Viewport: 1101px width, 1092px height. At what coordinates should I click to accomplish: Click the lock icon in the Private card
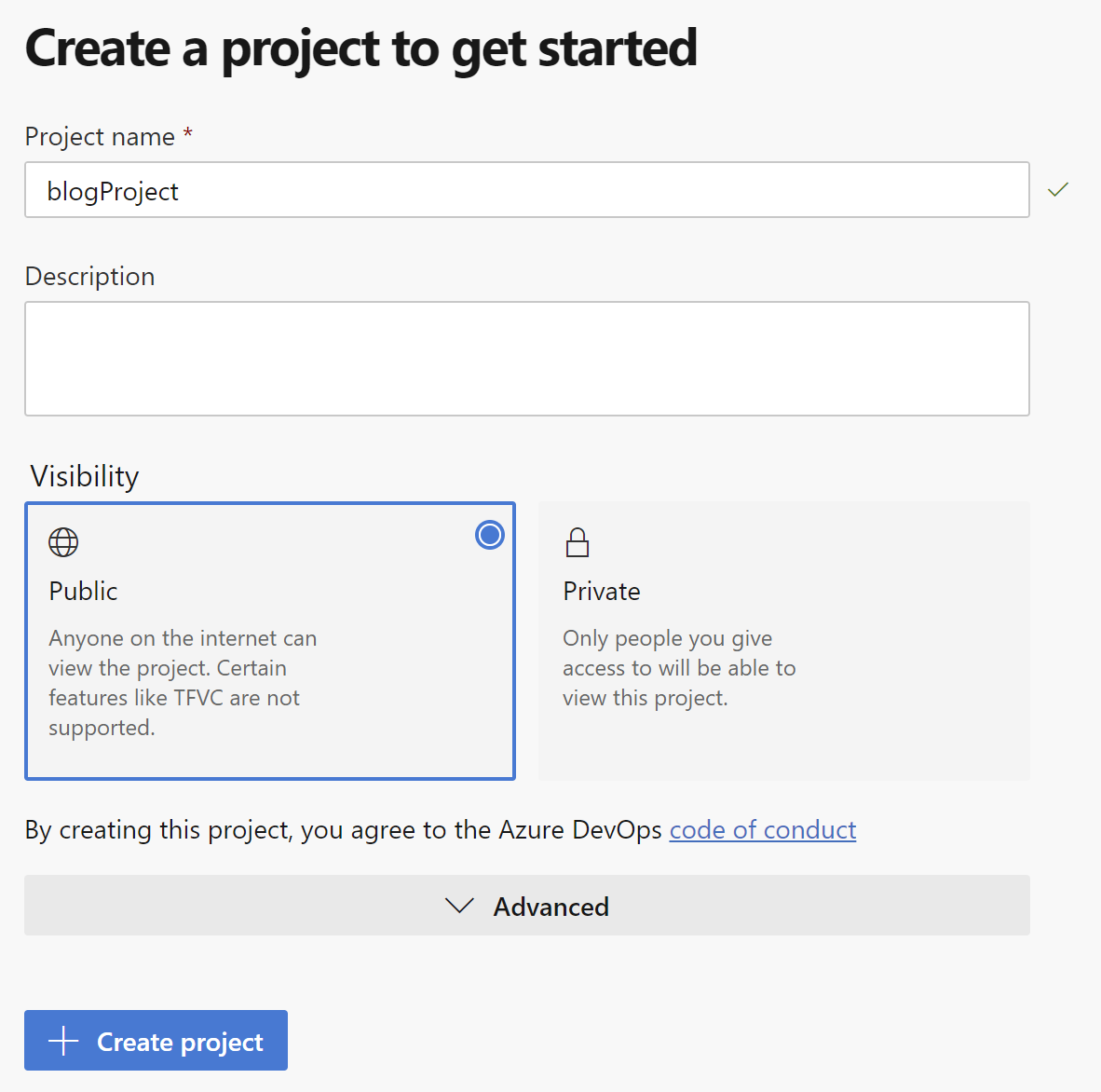tap(578, 542)
